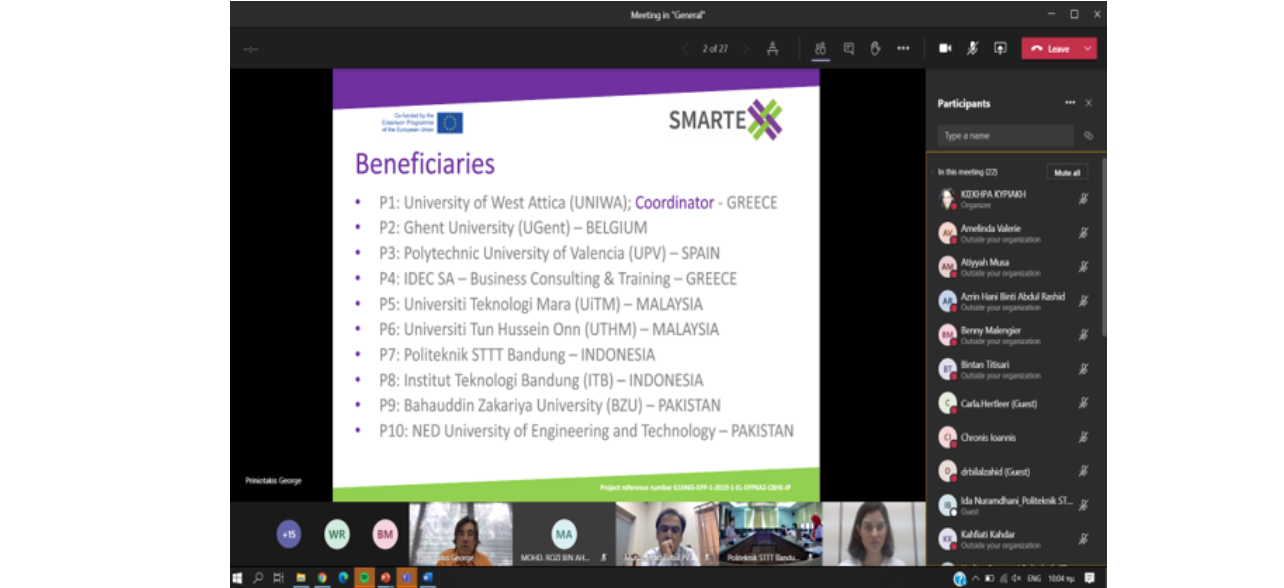Click Ida Nuramdhani's muted mic icon
This screenshot has height=588, width=1284.
(x=1083, y=505)
